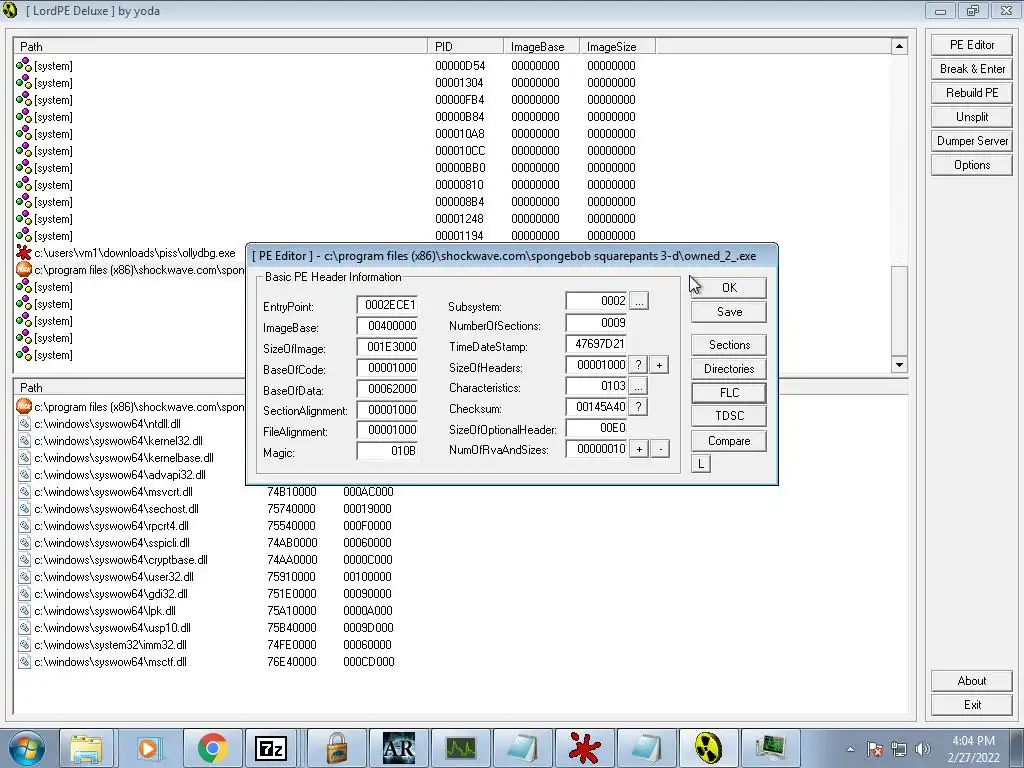The width and height of the screenshot is (1024, 768).
Task: Click Compare button in PE Editor
Action: pyautogui.click(x=729, y=441)
